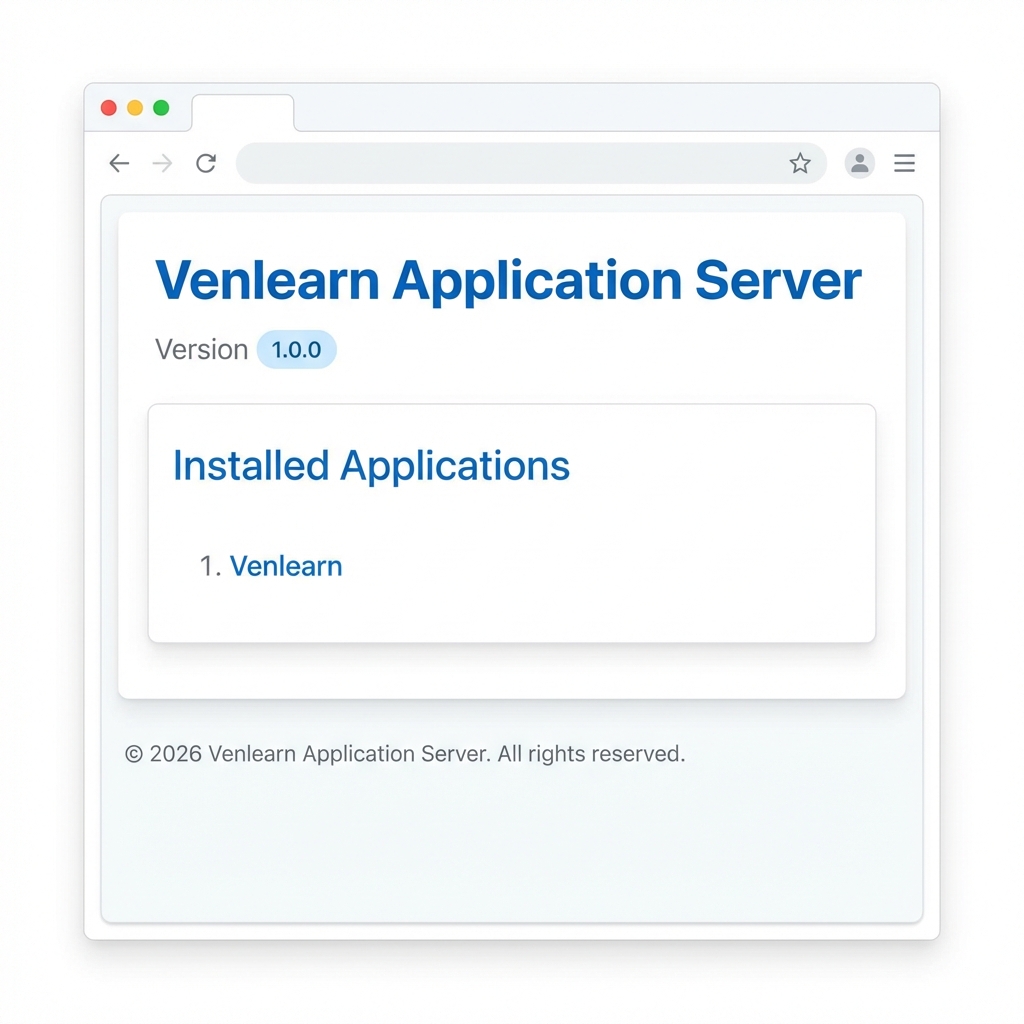Click the back navigation arrow

click(x=118, y=163)
